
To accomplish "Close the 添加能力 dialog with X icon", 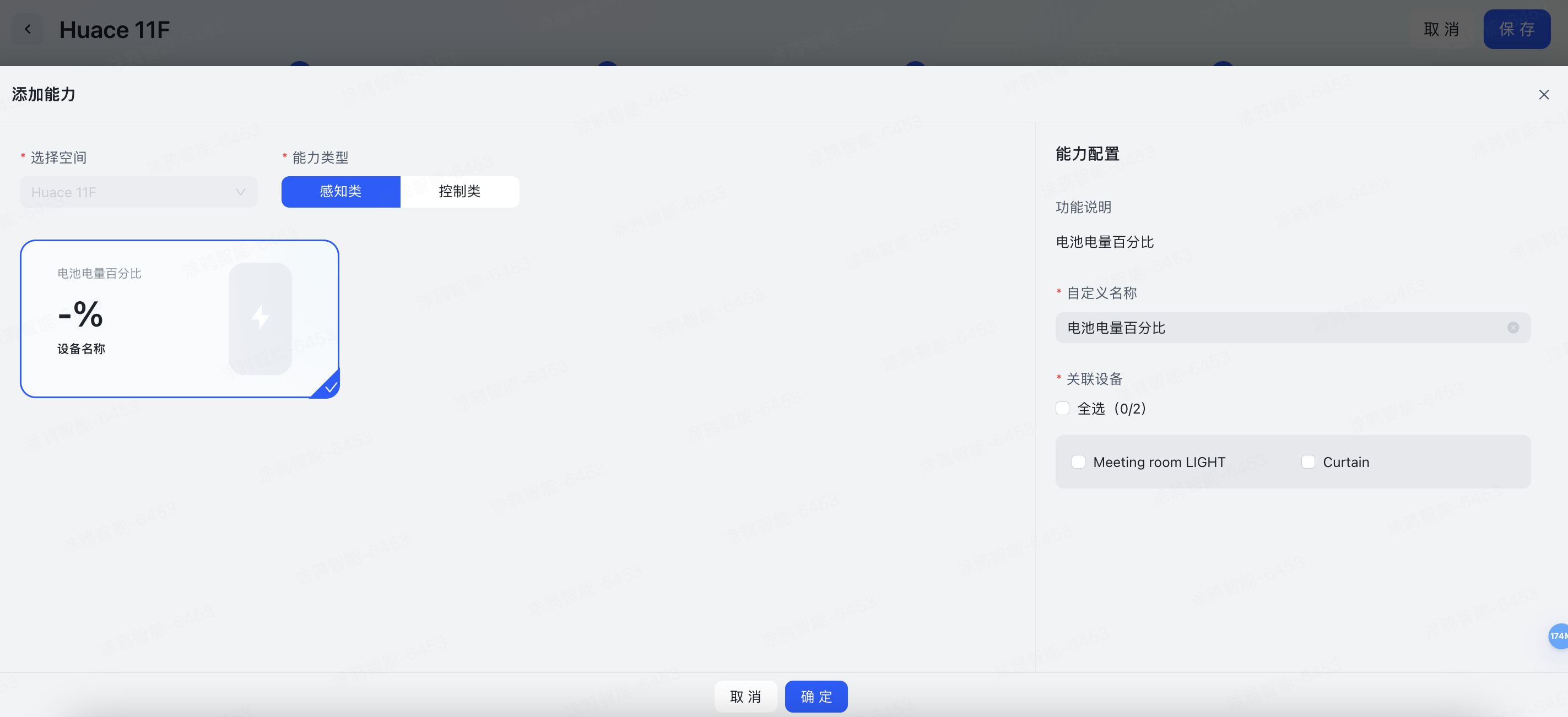I will tap(1544, 94).
